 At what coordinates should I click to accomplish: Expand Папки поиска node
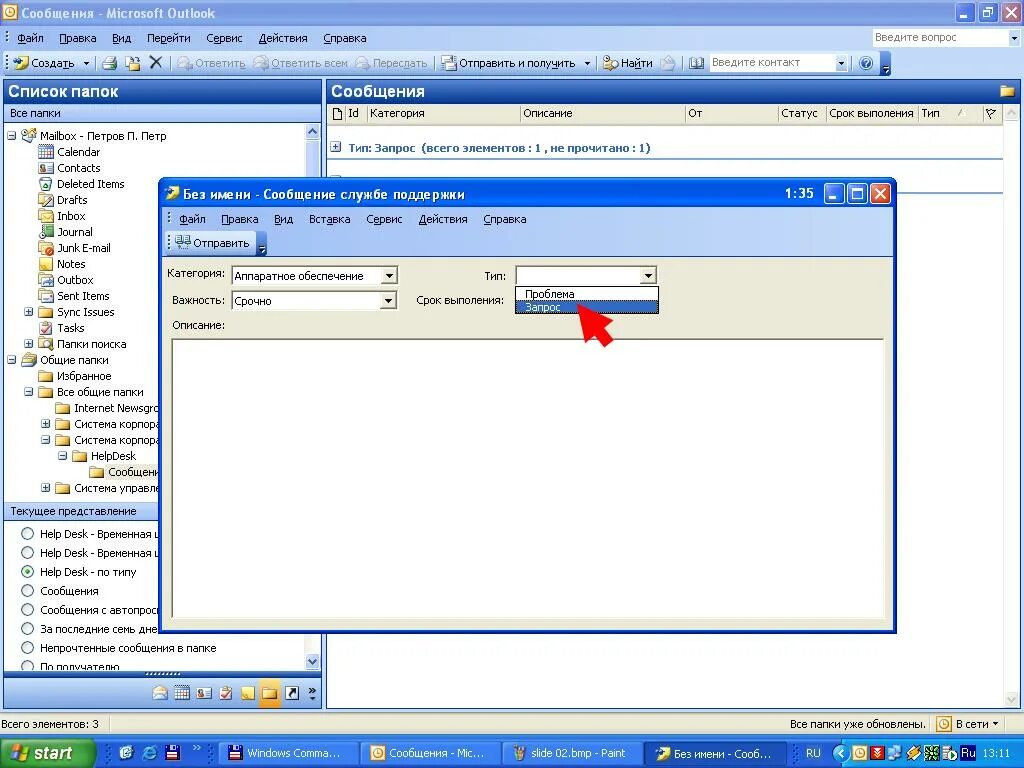tap(29, 344)
